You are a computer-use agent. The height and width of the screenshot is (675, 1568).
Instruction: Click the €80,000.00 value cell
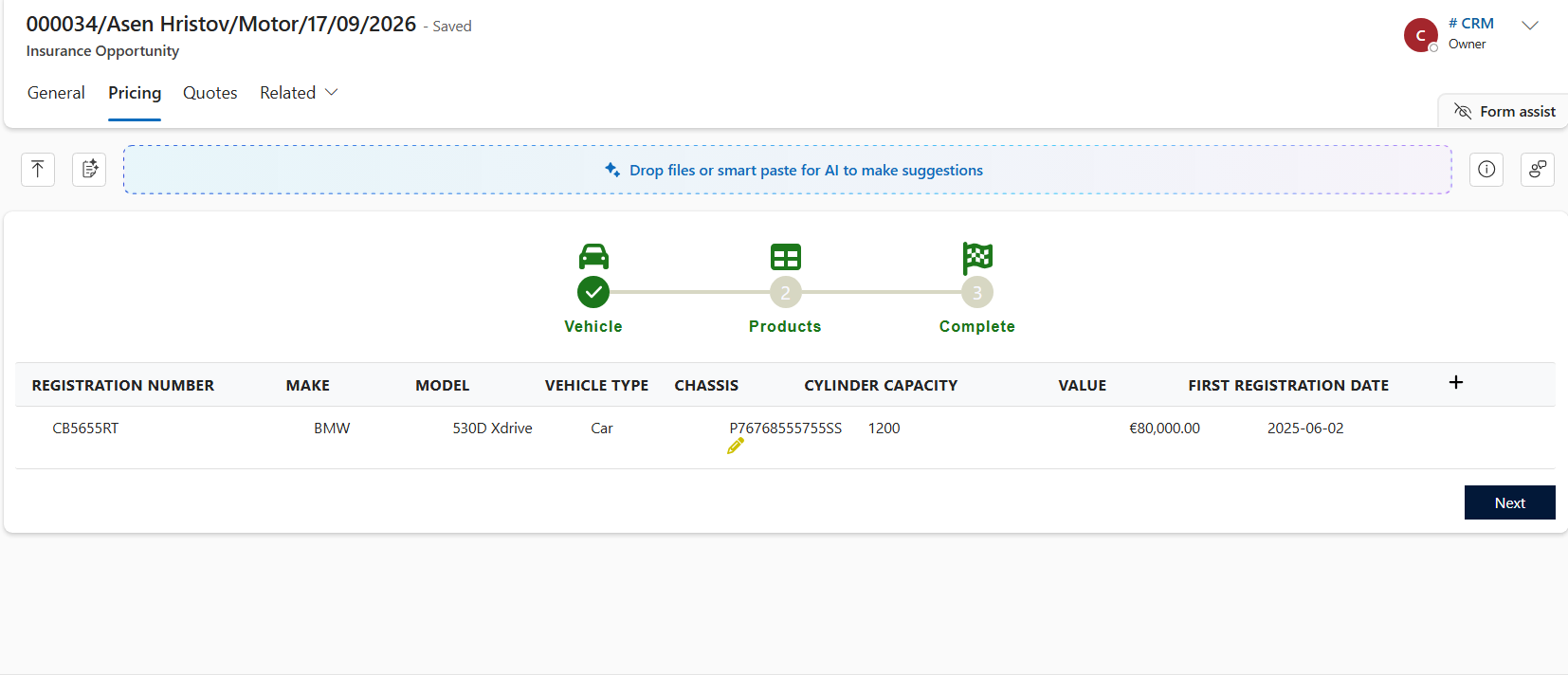[1164, 429]
